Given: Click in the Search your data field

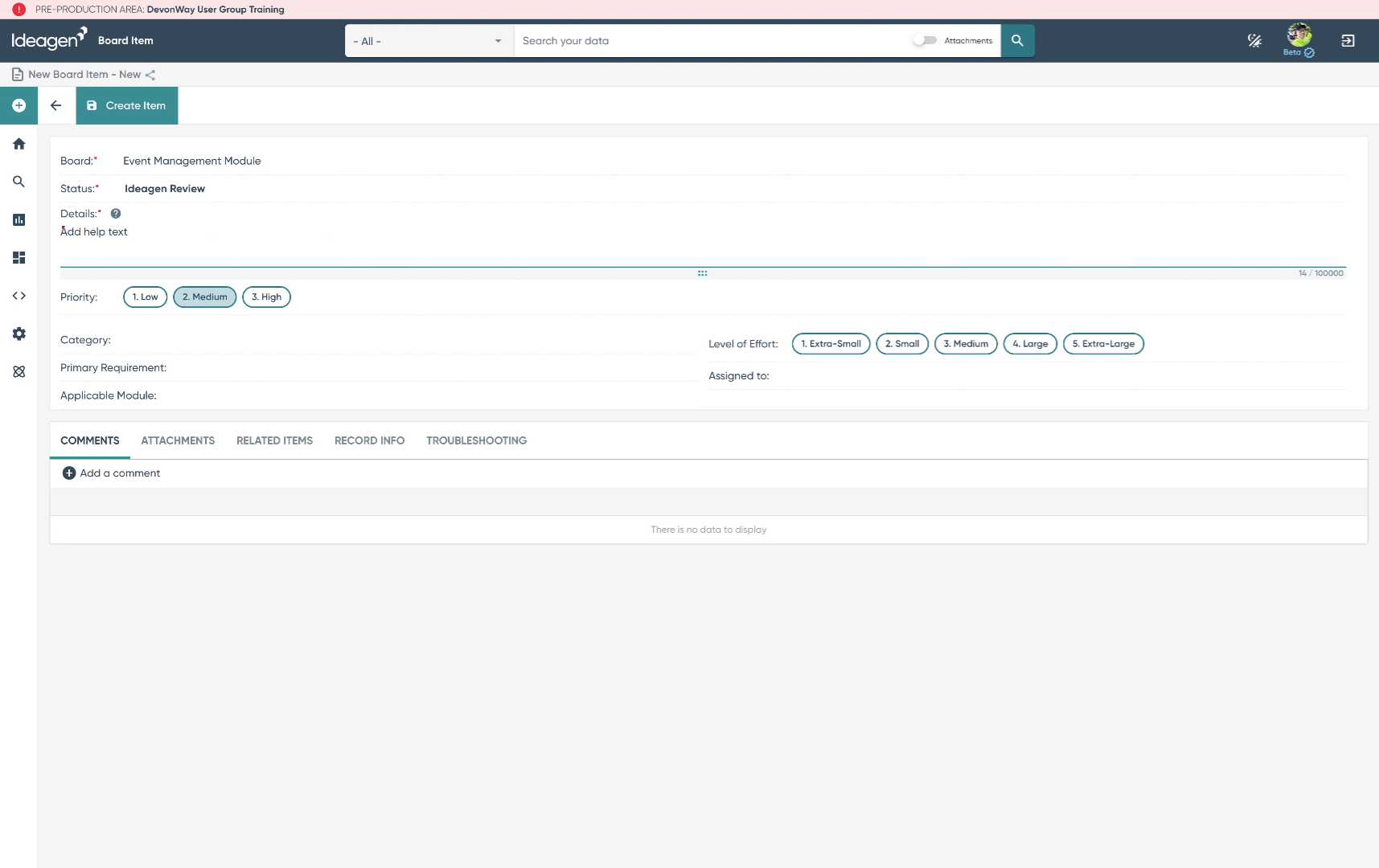Looking at the screenshot, I should click(x=712, y=41).
